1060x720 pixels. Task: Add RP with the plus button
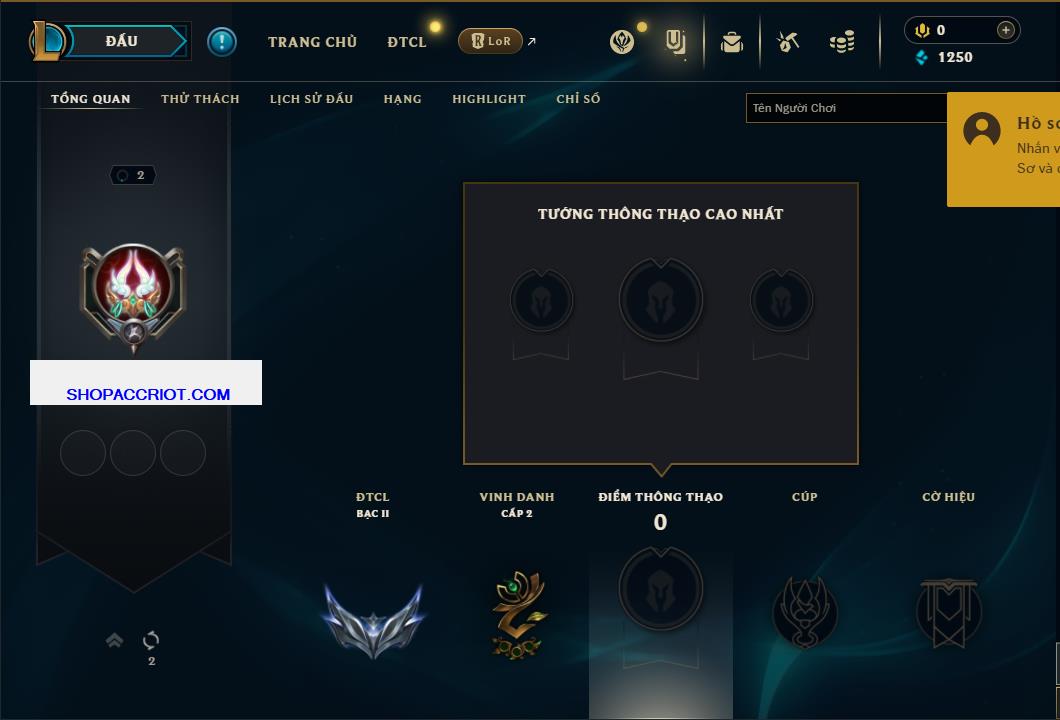pyautogui.click(x=1006, y=30)
